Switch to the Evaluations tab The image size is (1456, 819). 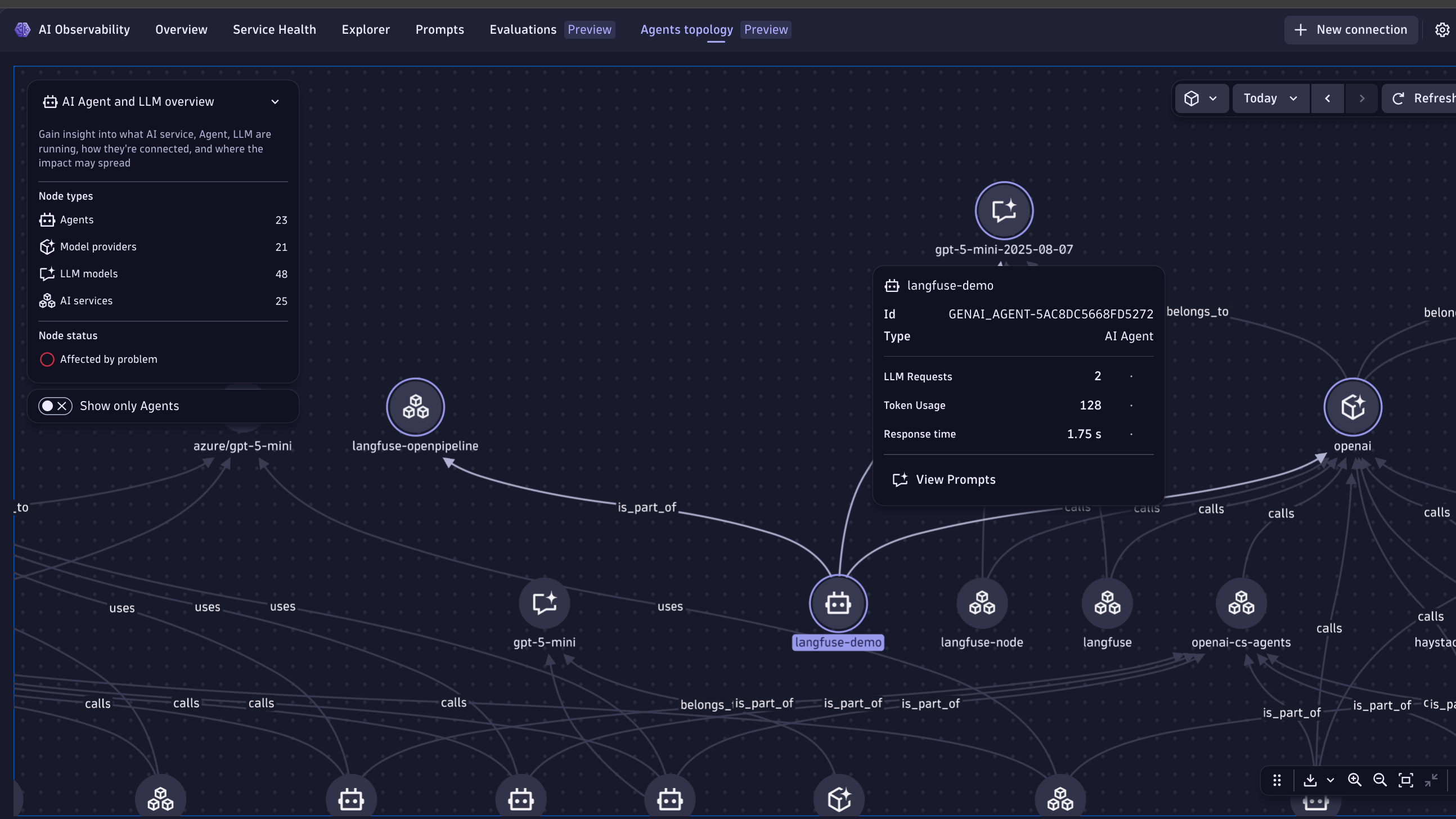523,29
